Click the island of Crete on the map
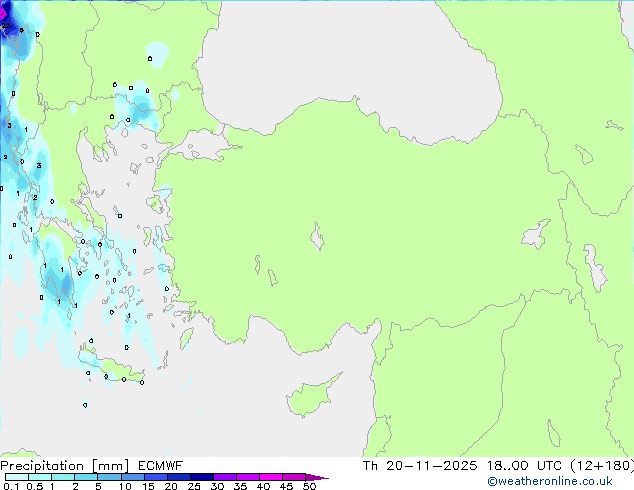Viewport: 634px width, 490px height. point(113,372)
